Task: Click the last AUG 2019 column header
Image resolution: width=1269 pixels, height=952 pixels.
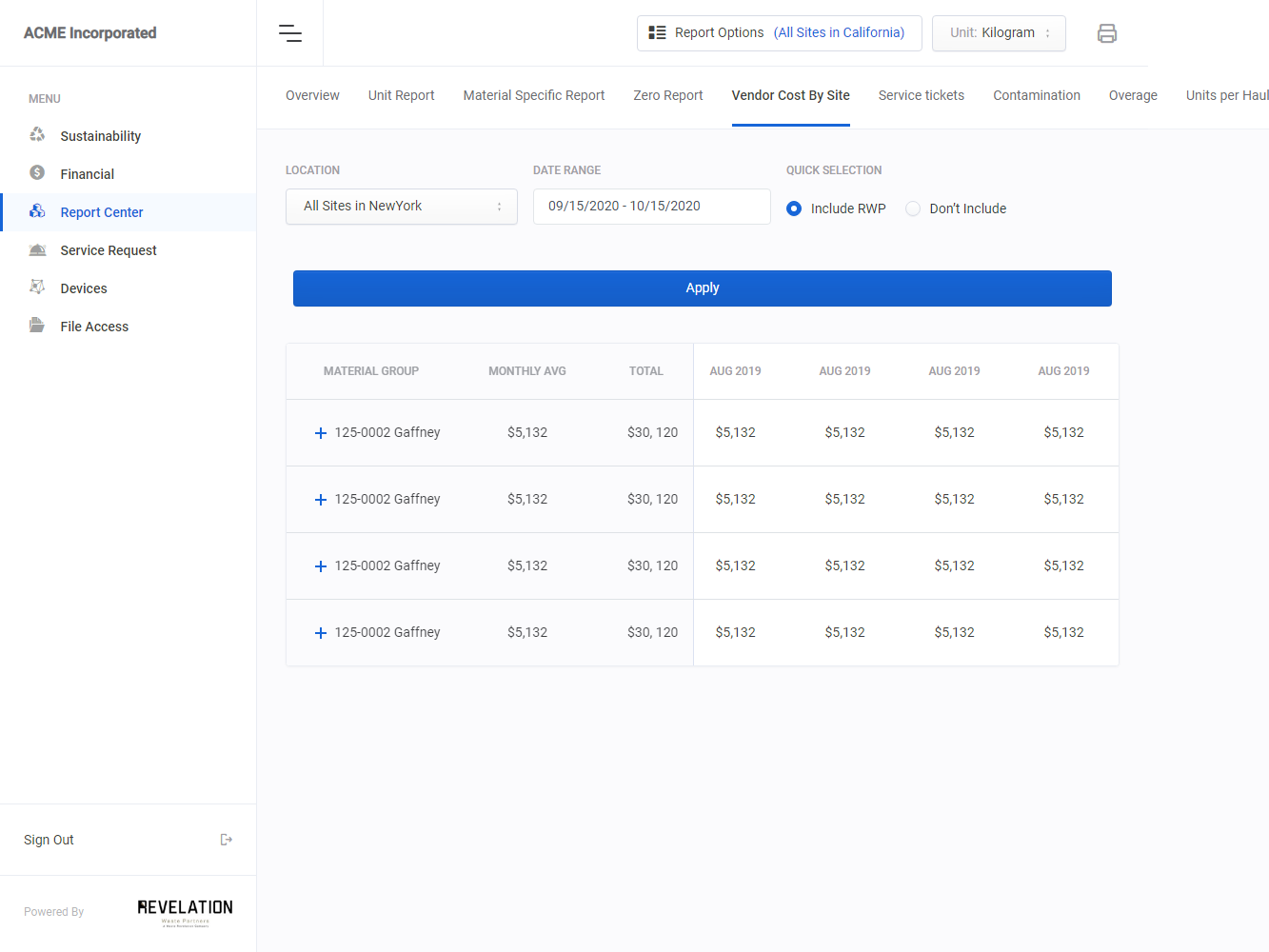Action: tap(1063, 371)
